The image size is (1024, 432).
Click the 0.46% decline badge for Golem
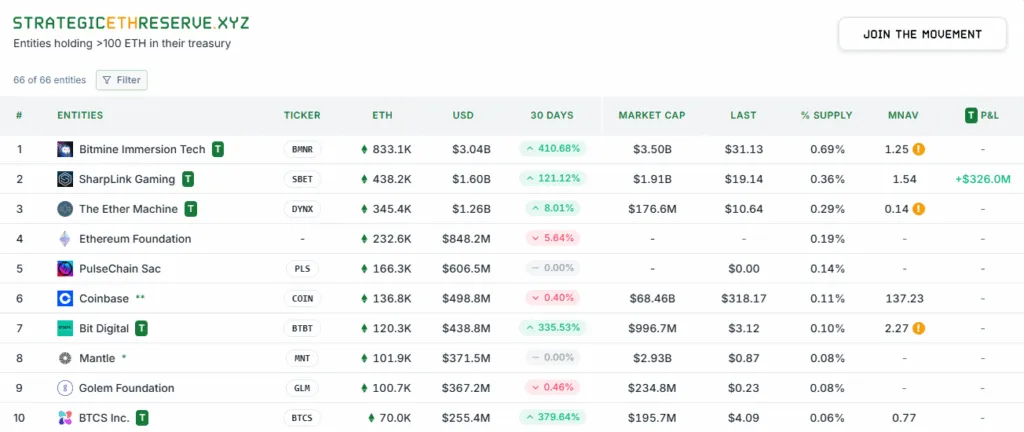tap(553, 388)
